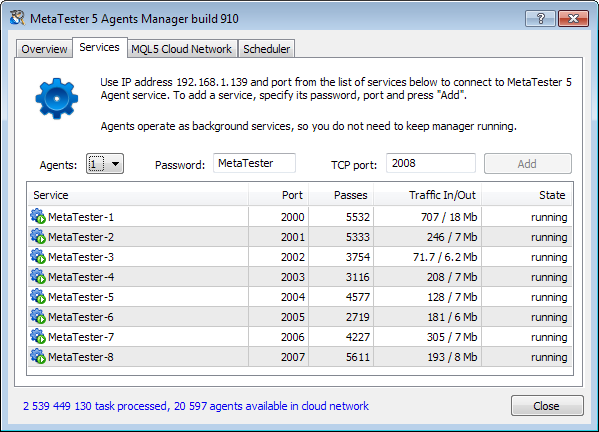
Task: Click passes value 5333
Action: click(x=358, y=237)
